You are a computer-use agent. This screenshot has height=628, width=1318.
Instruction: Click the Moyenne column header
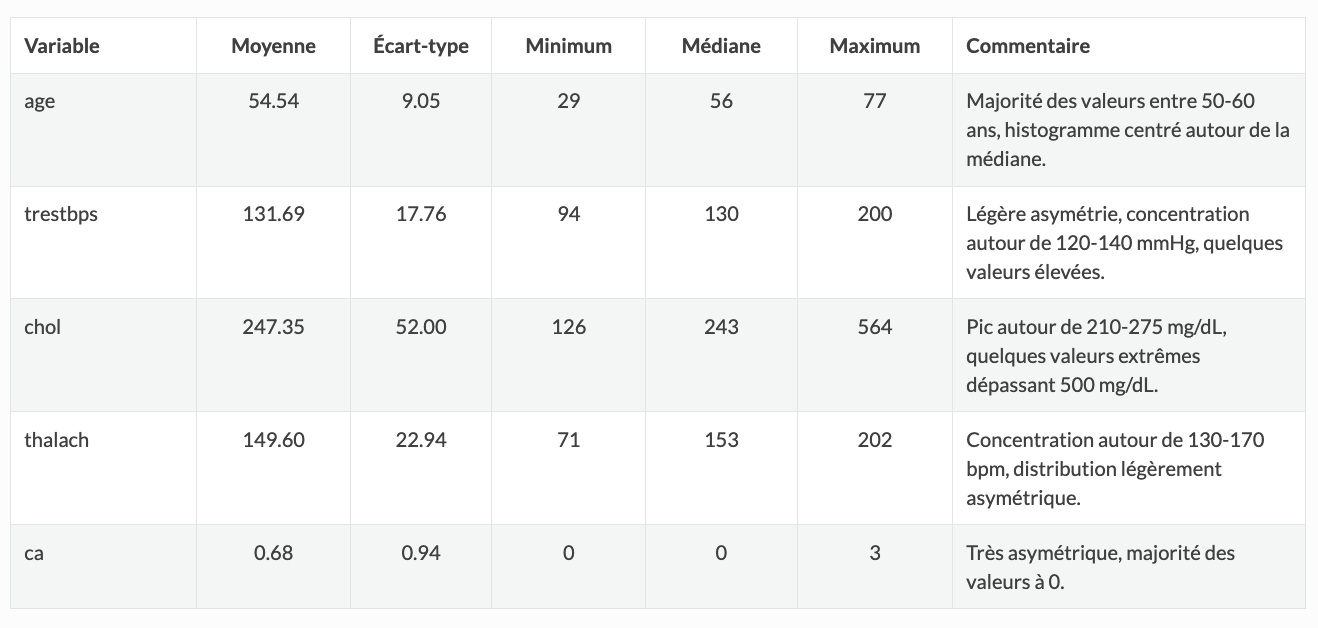tap(273, 46)
